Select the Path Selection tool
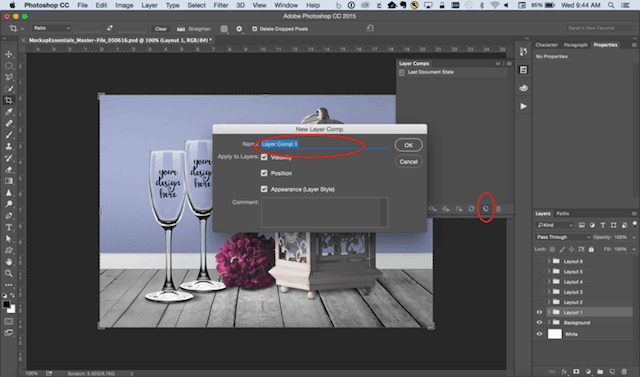The image size is (640, 377). point(9,239)
